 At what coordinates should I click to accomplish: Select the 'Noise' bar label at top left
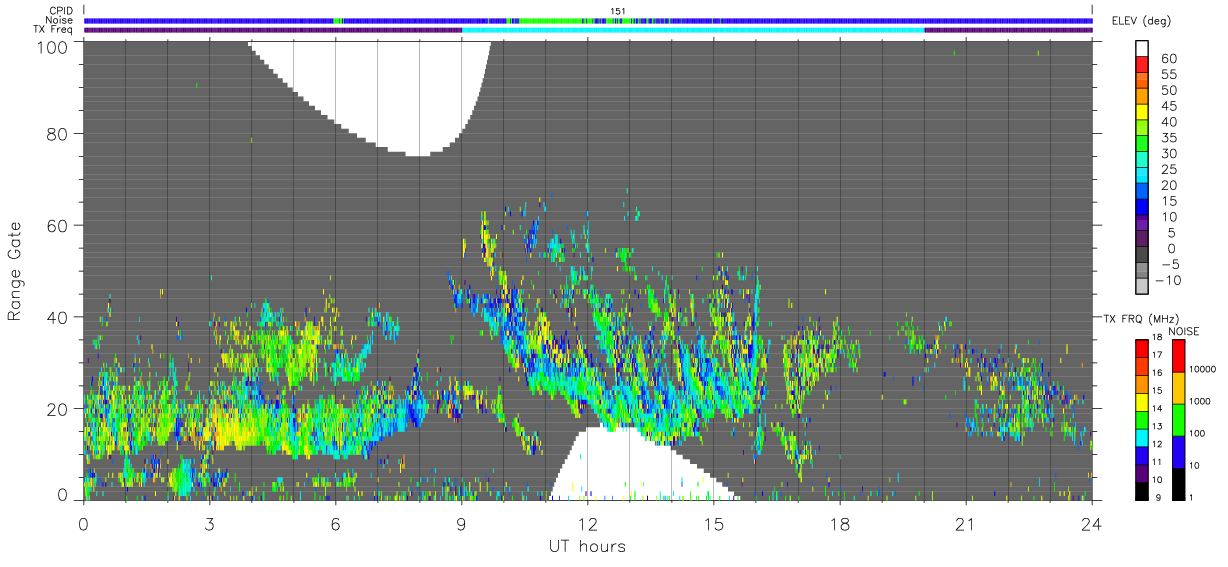(x=61, y=20)
